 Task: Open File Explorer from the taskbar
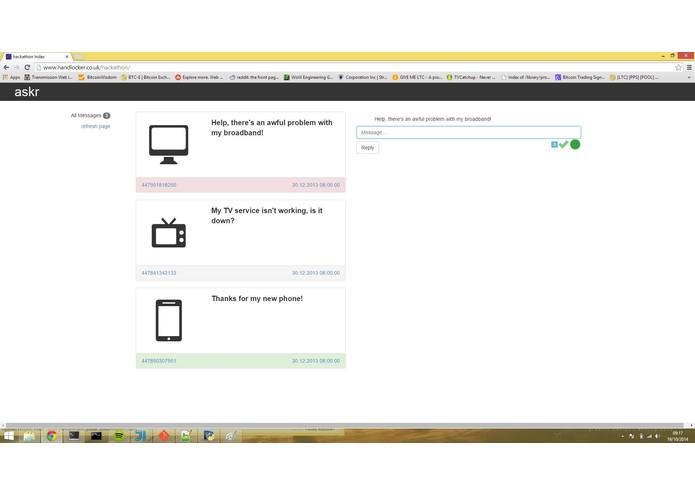pyautogui.click(x=29, y=436)
